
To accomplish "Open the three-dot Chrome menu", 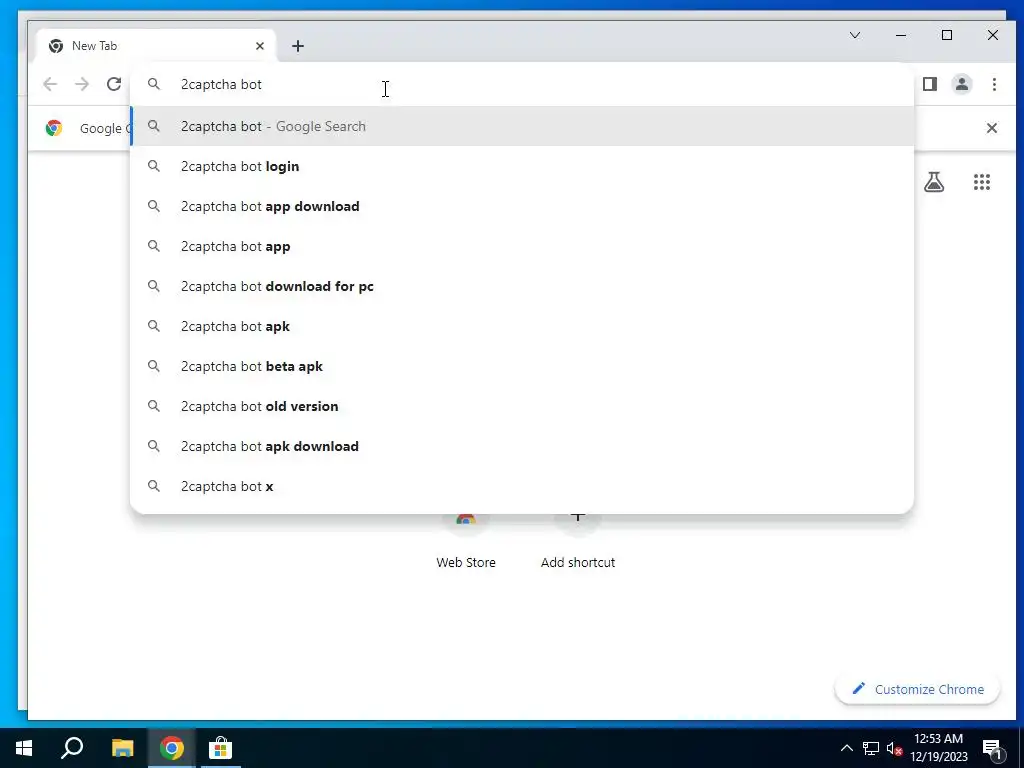I will 994,84.
